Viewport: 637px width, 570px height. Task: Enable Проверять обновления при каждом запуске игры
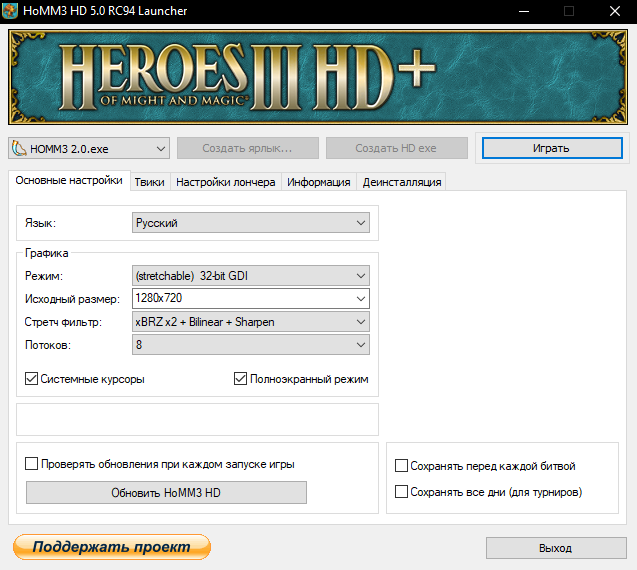(x=31, y=464)
